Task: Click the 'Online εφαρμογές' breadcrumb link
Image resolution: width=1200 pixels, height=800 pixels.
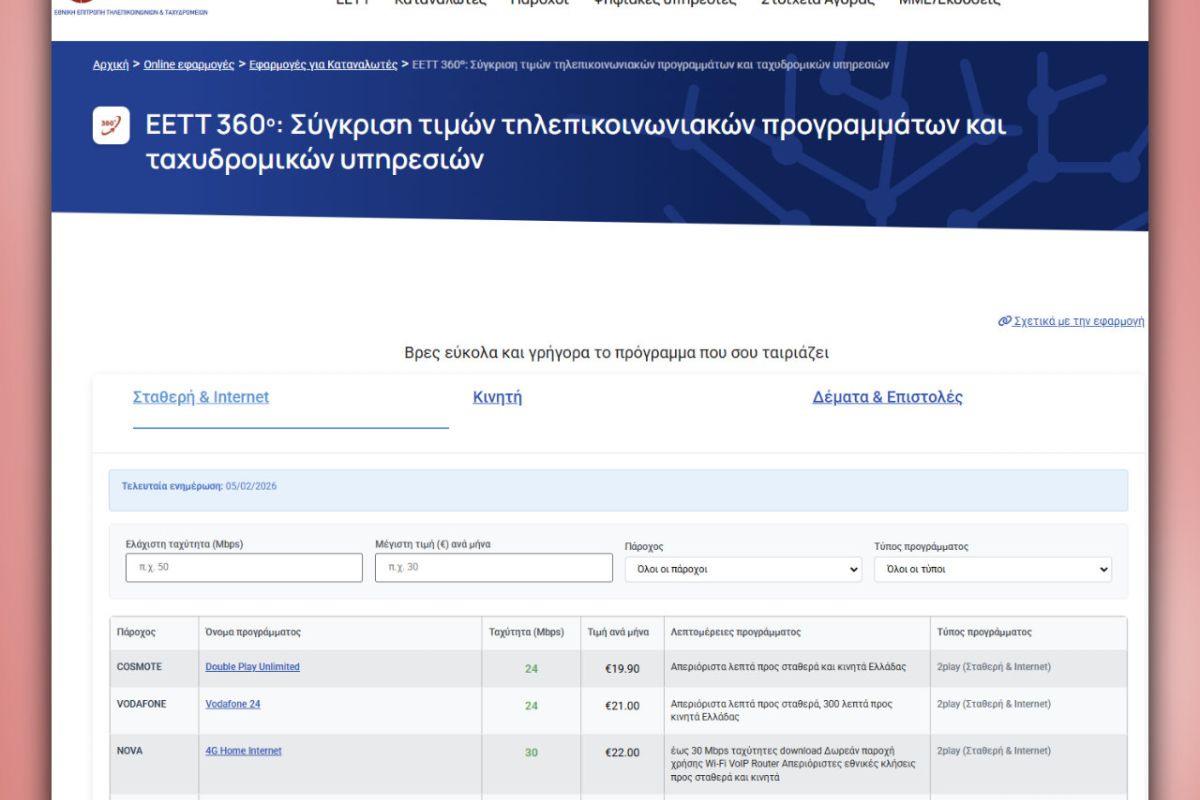Action: [x=189, y=64]
